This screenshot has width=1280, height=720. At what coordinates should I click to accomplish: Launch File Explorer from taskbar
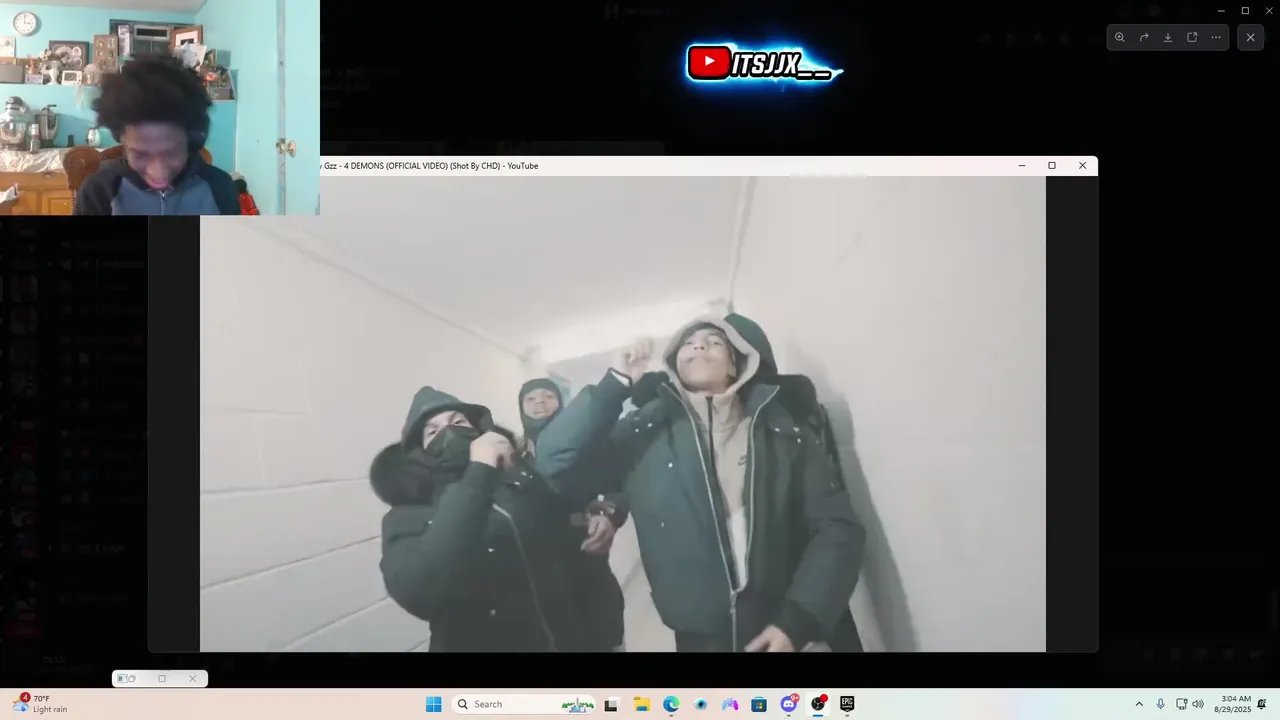[x=641, y=704]
